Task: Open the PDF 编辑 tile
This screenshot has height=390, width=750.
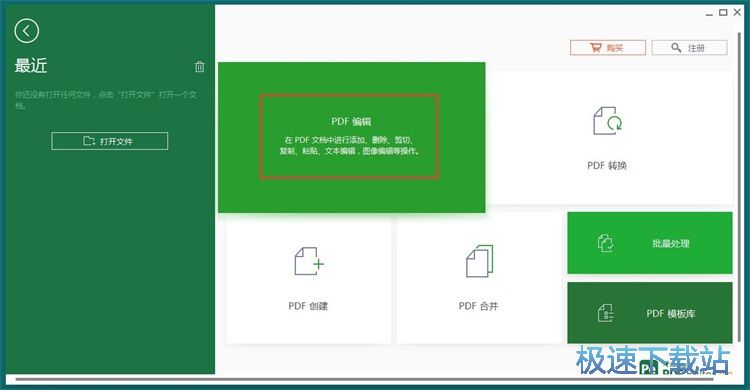Action: click(x=352, y=137)
